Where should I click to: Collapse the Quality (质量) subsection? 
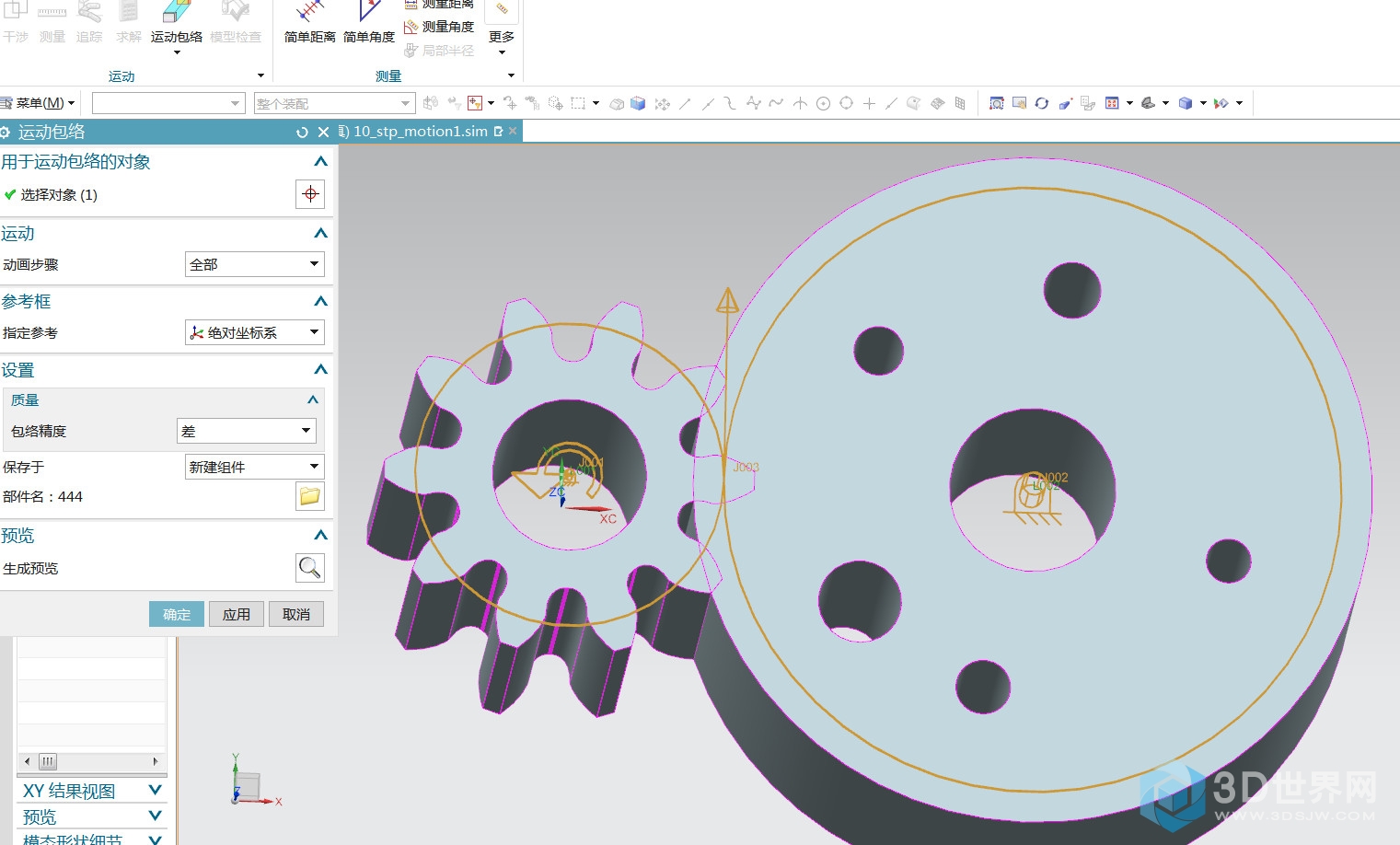pos(313,399)
